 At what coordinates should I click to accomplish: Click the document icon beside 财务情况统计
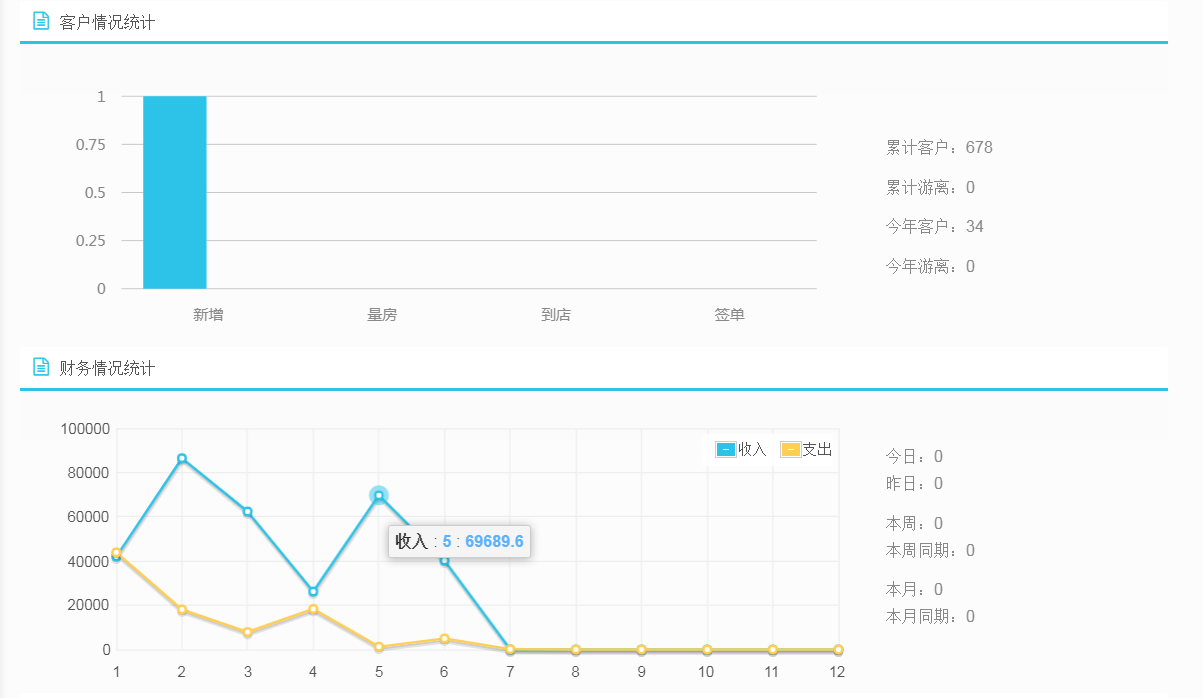pyautogui.click(x=39, y=366)
